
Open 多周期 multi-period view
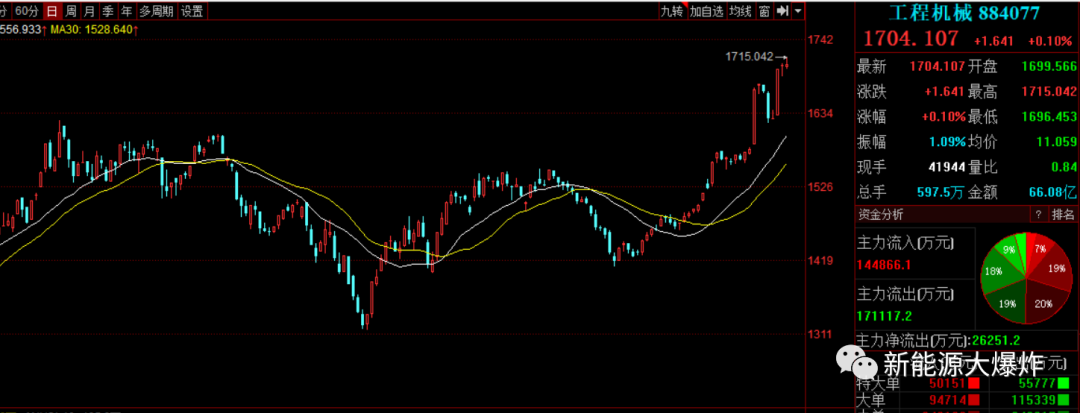pyautogui.click(x=156, y=11)
